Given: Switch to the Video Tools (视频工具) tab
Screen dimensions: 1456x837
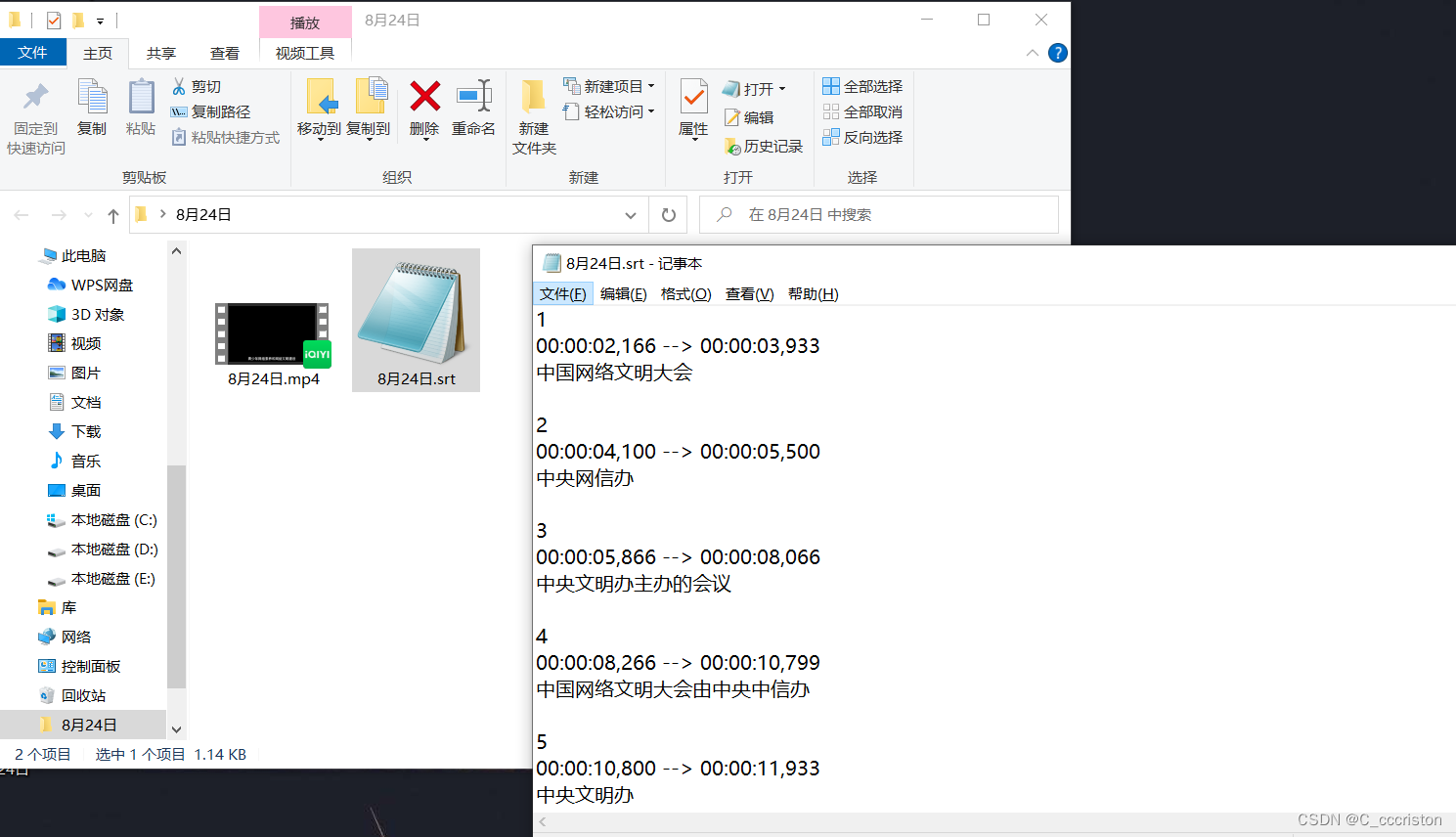Looking at the screenshot, I should pos(305,53).
